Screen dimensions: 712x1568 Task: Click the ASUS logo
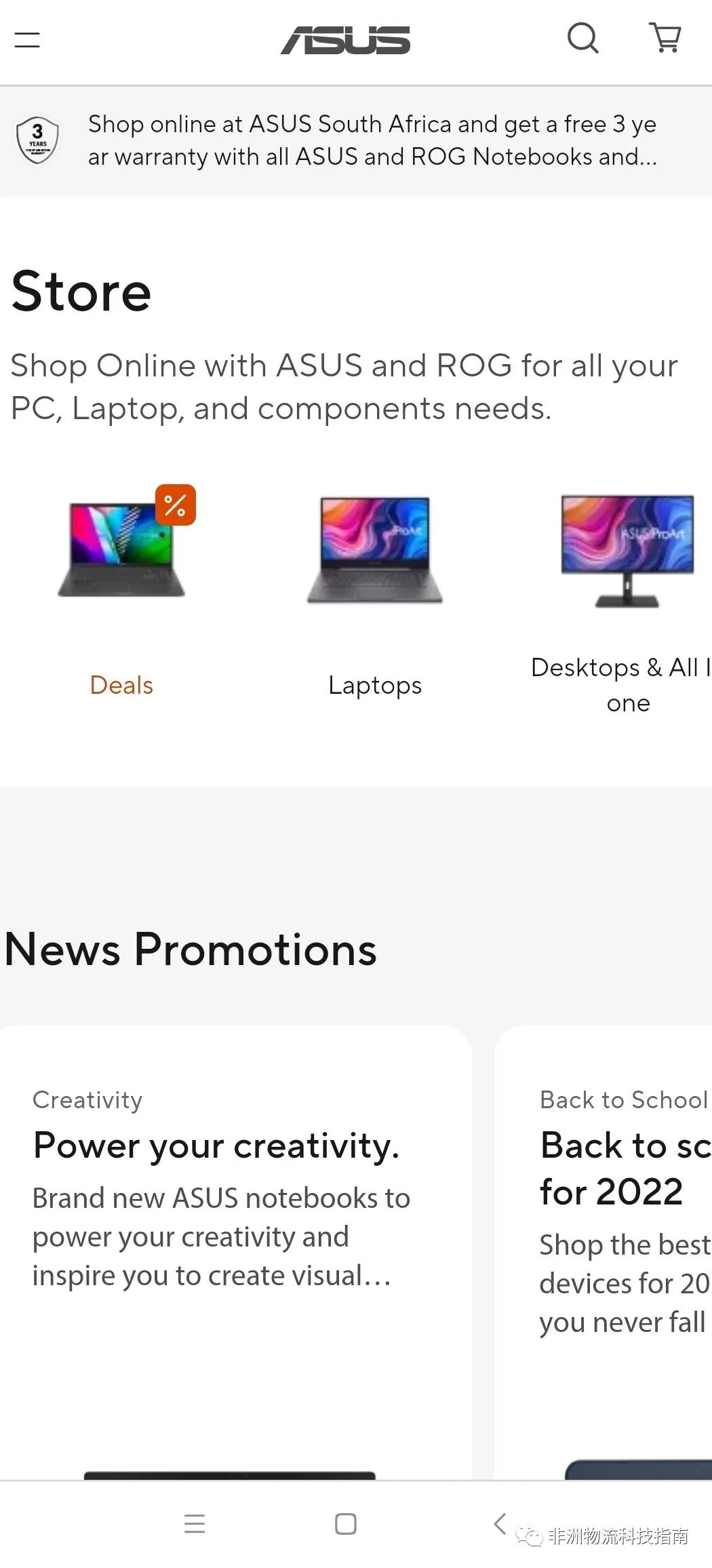pos(346,40)
